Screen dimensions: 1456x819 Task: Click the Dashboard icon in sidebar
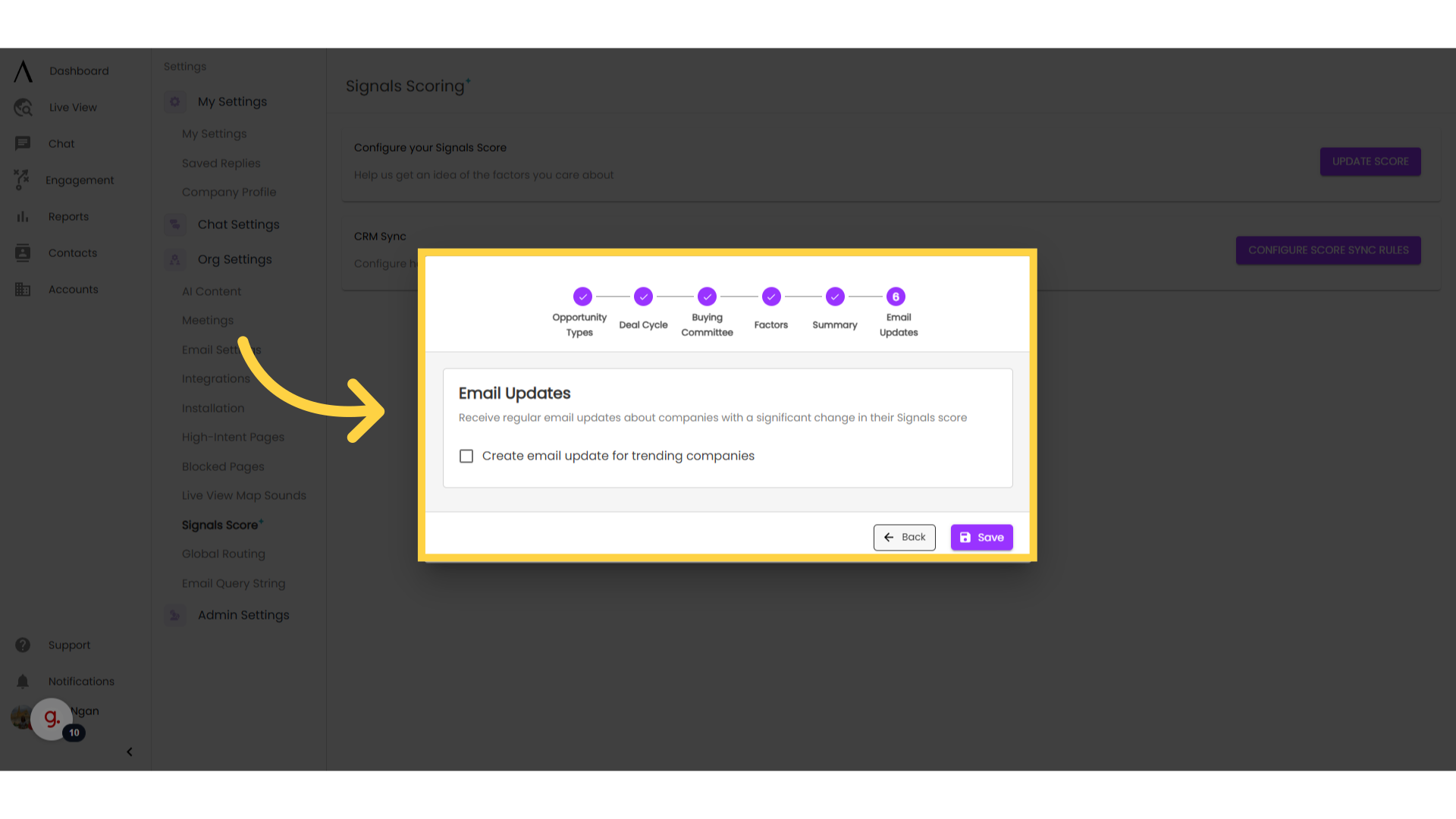[x=23, y=71]
